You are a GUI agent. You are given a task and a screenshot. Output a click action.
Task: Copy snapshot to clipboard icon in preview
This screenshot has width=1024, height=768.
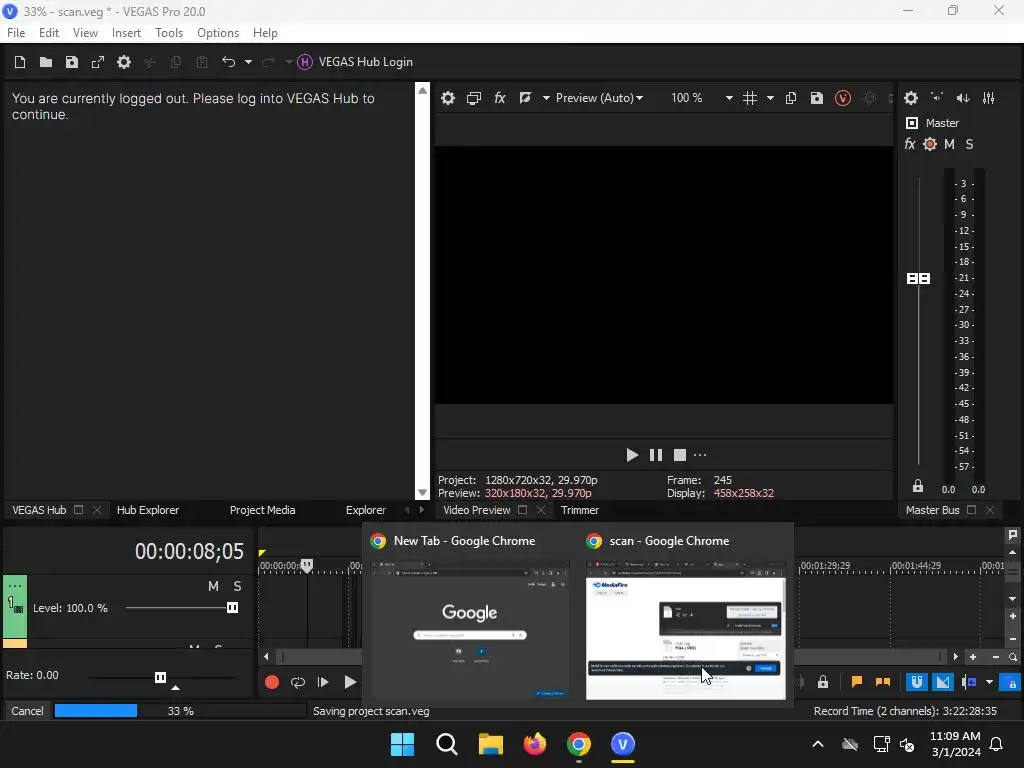click(791, 98)
